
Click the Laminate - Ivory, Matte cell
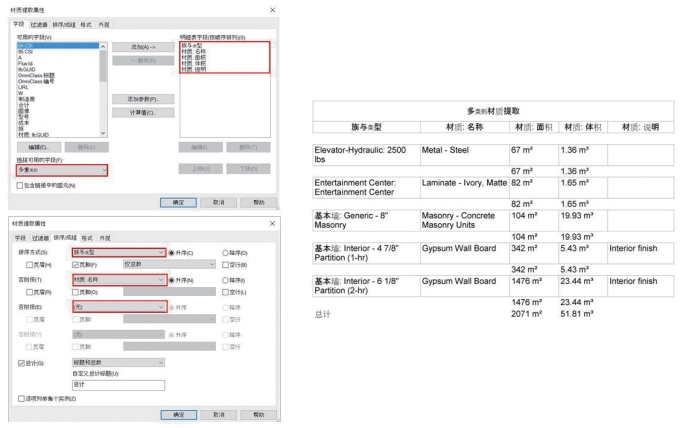pos(465,188)
